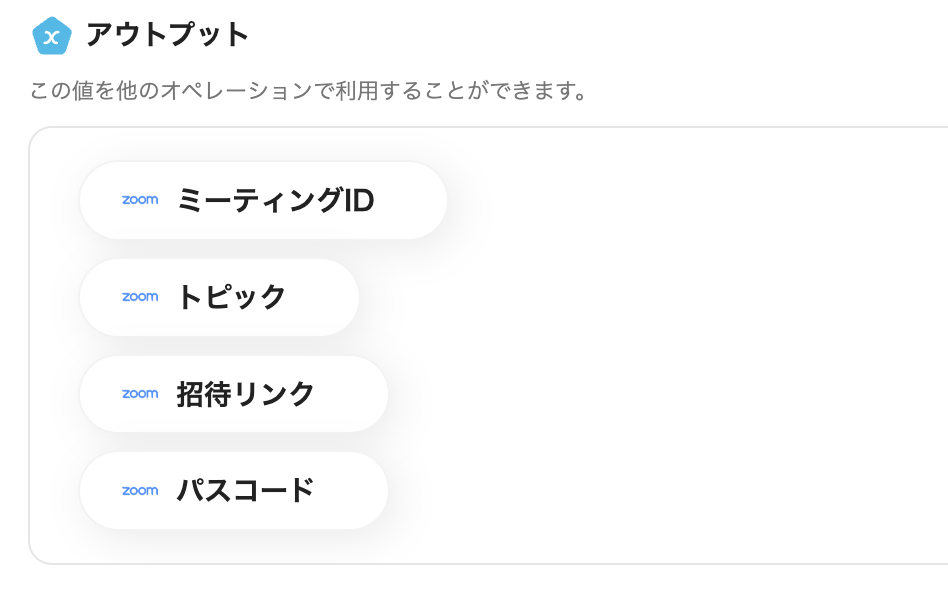Click the Zoom logo in the ミーティングID chip
Viewport: 948px width, 614px height.
[x=140, y=200]
